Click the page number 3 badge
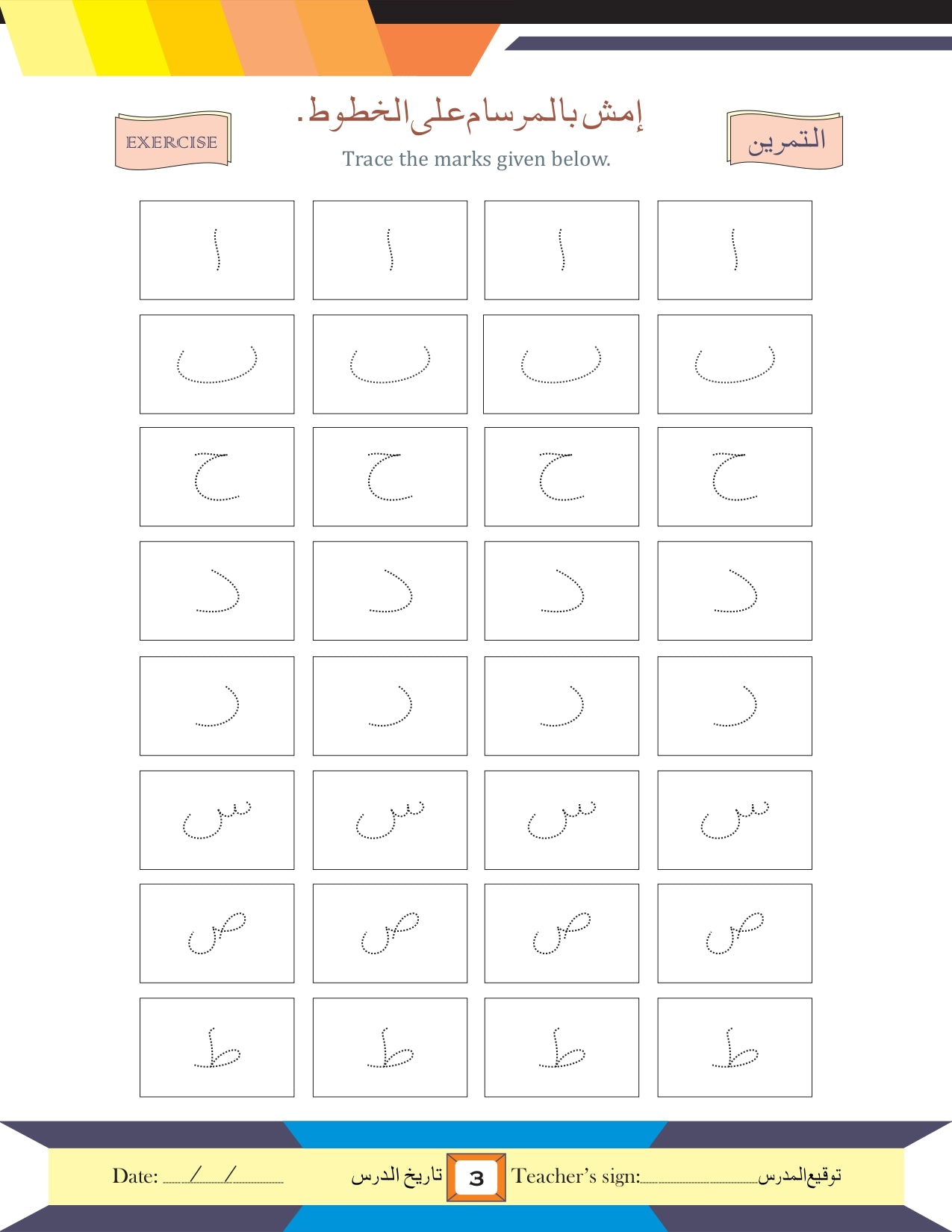This screenshot has height=1232, width=952. pos(476,1178)
